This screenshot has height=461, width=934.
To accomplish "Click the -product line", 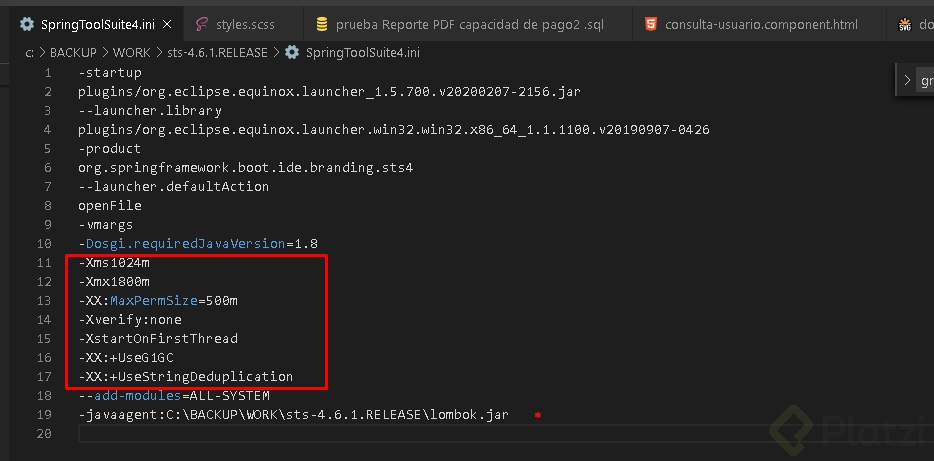I will pyautogui.click(x=110, y=148).
